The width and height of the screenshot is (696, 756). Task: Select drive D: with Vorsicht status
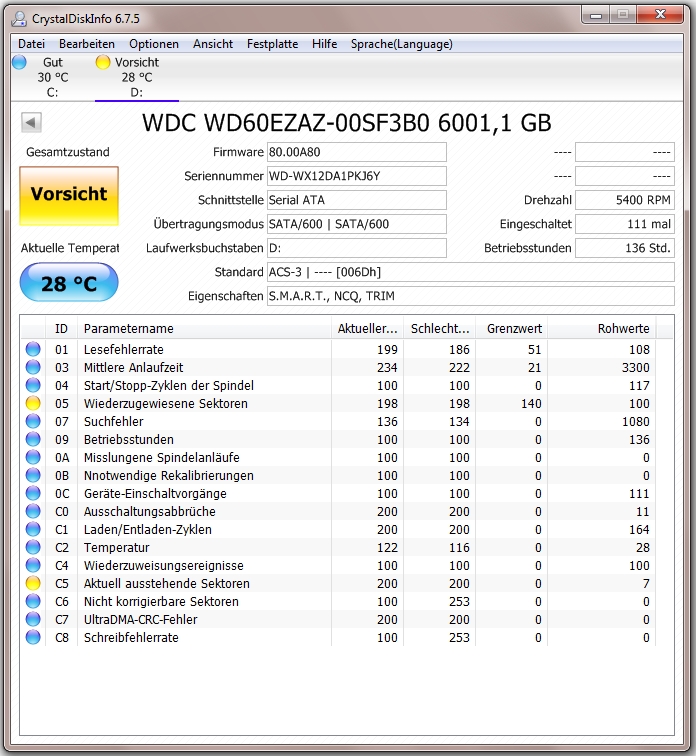136,77
